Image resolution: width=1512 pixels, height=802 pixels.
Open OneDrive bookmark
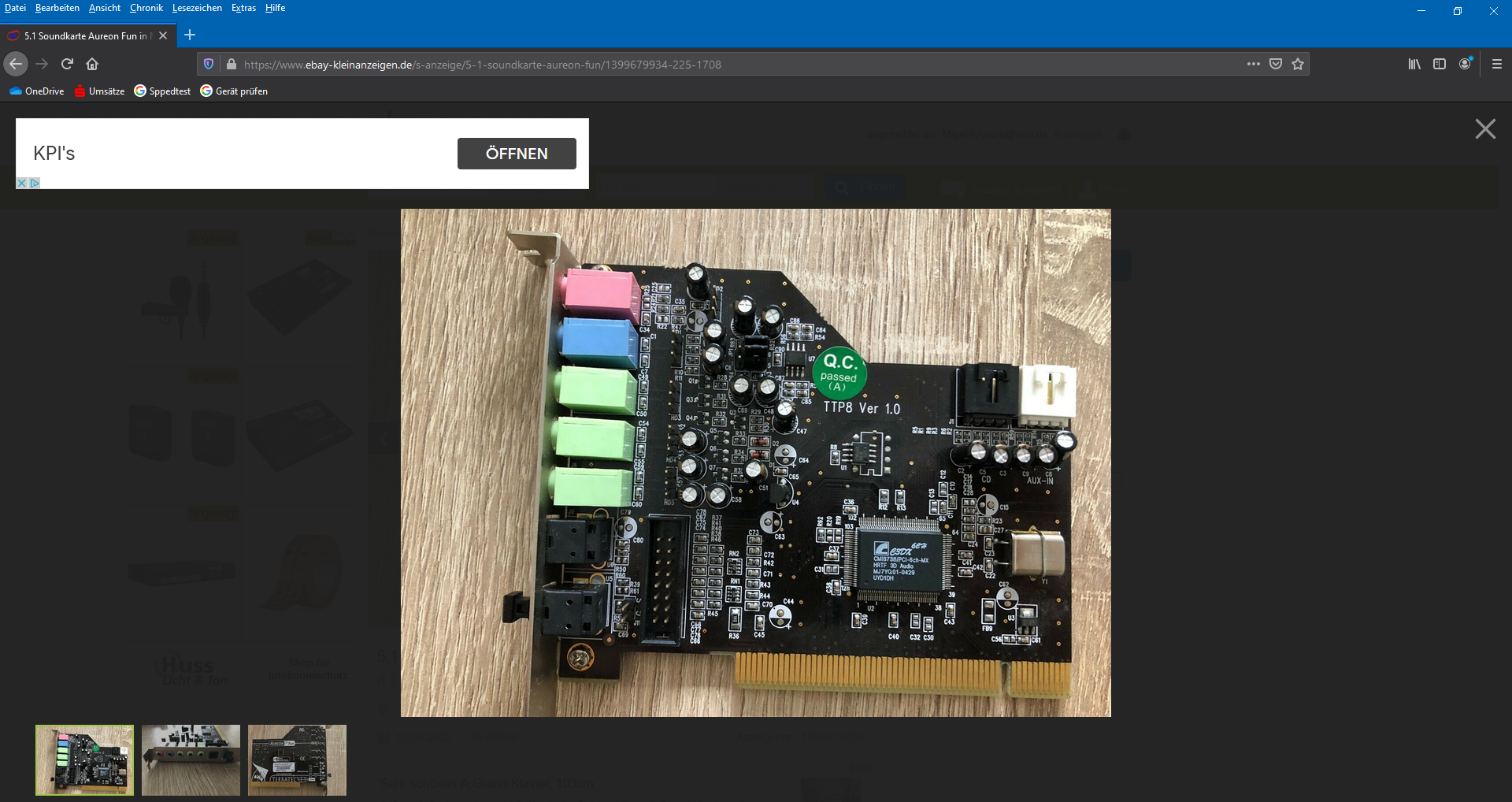coord(37,91)
